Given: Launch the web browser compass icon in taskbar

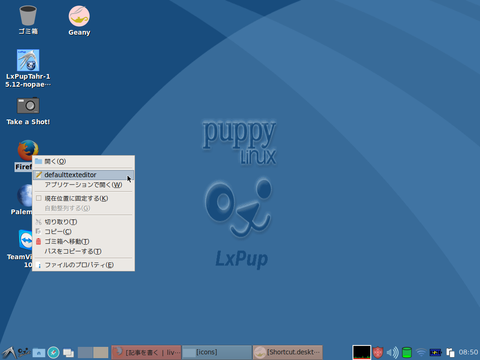Looking at the screenshot, I should [x=53, y=352].
